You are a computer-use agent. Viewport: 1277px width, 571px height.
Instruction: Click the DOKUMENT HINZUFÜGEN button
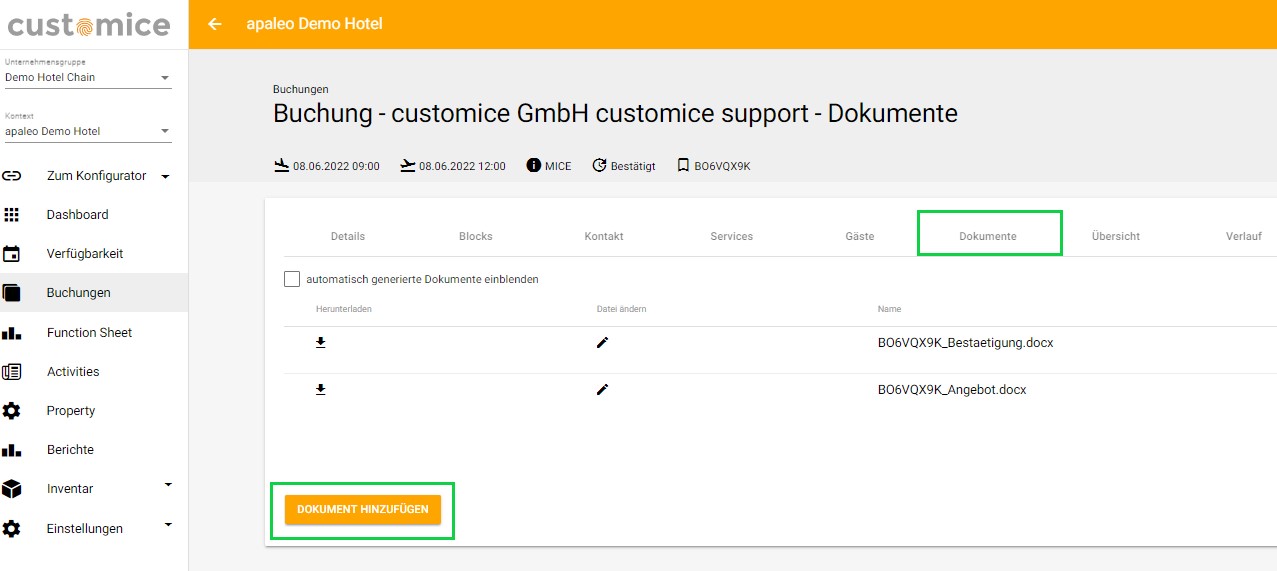[362, 510]
